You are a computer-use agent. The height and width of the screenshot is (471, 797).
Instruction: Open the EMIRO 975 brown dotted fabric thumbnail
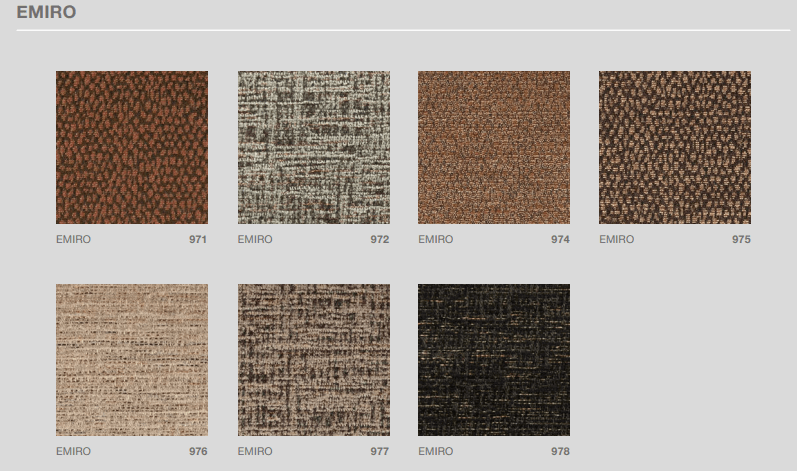tap(675, 147)
